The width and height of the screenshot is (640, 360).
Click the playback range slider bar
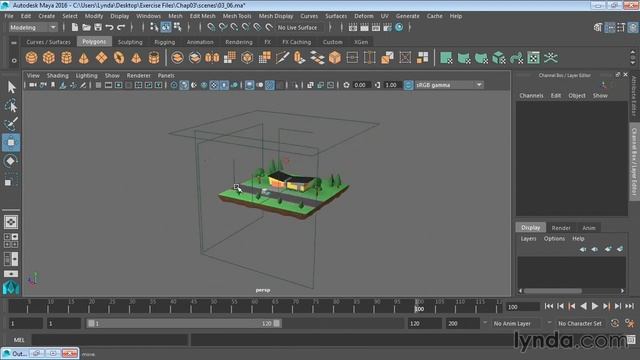[184, 323]
